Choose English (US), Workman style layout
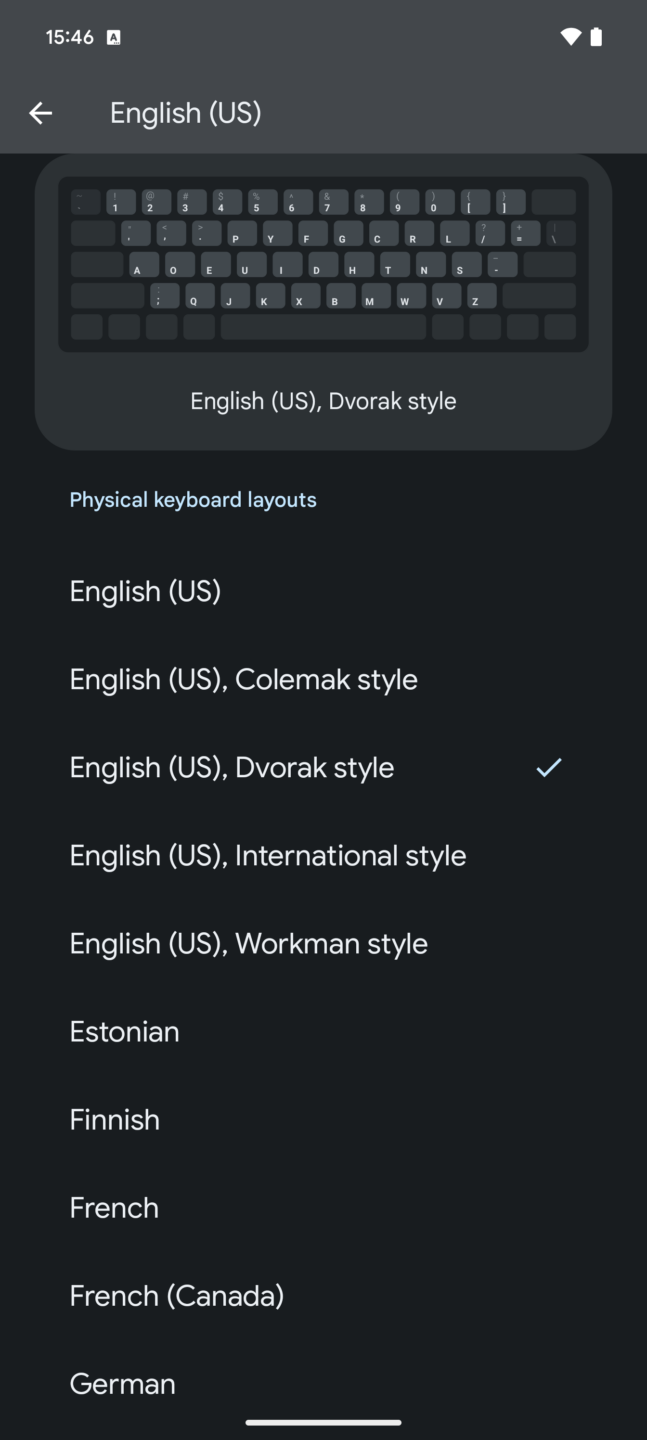This screenshot has height=1440, width=647. [248, 943]
